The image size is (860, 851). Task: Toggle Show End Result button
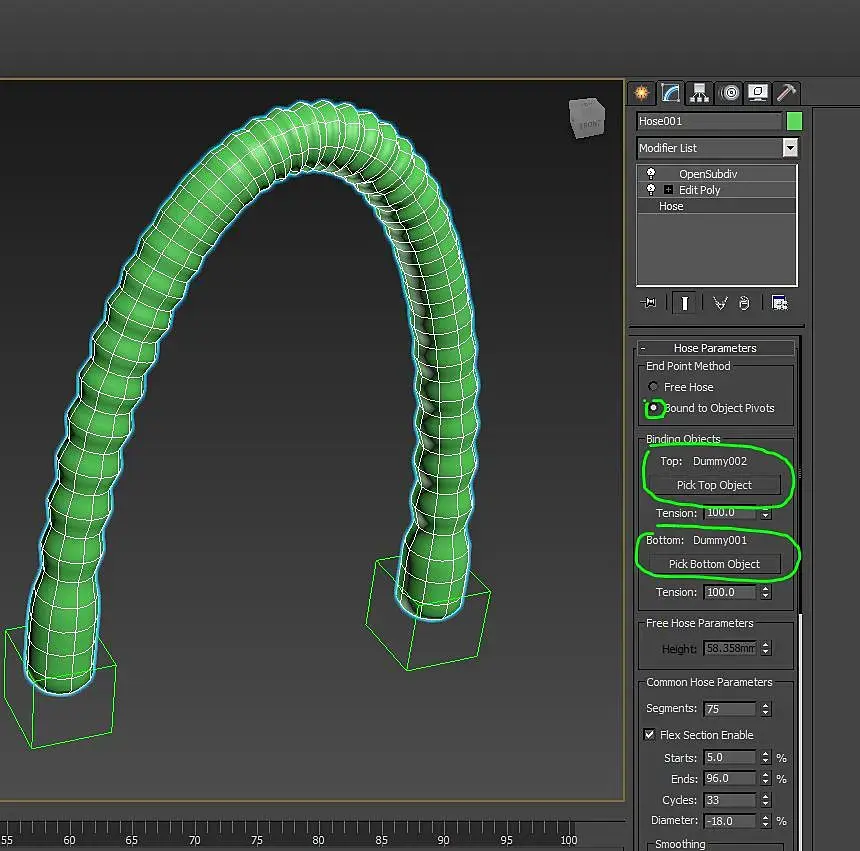684,302
